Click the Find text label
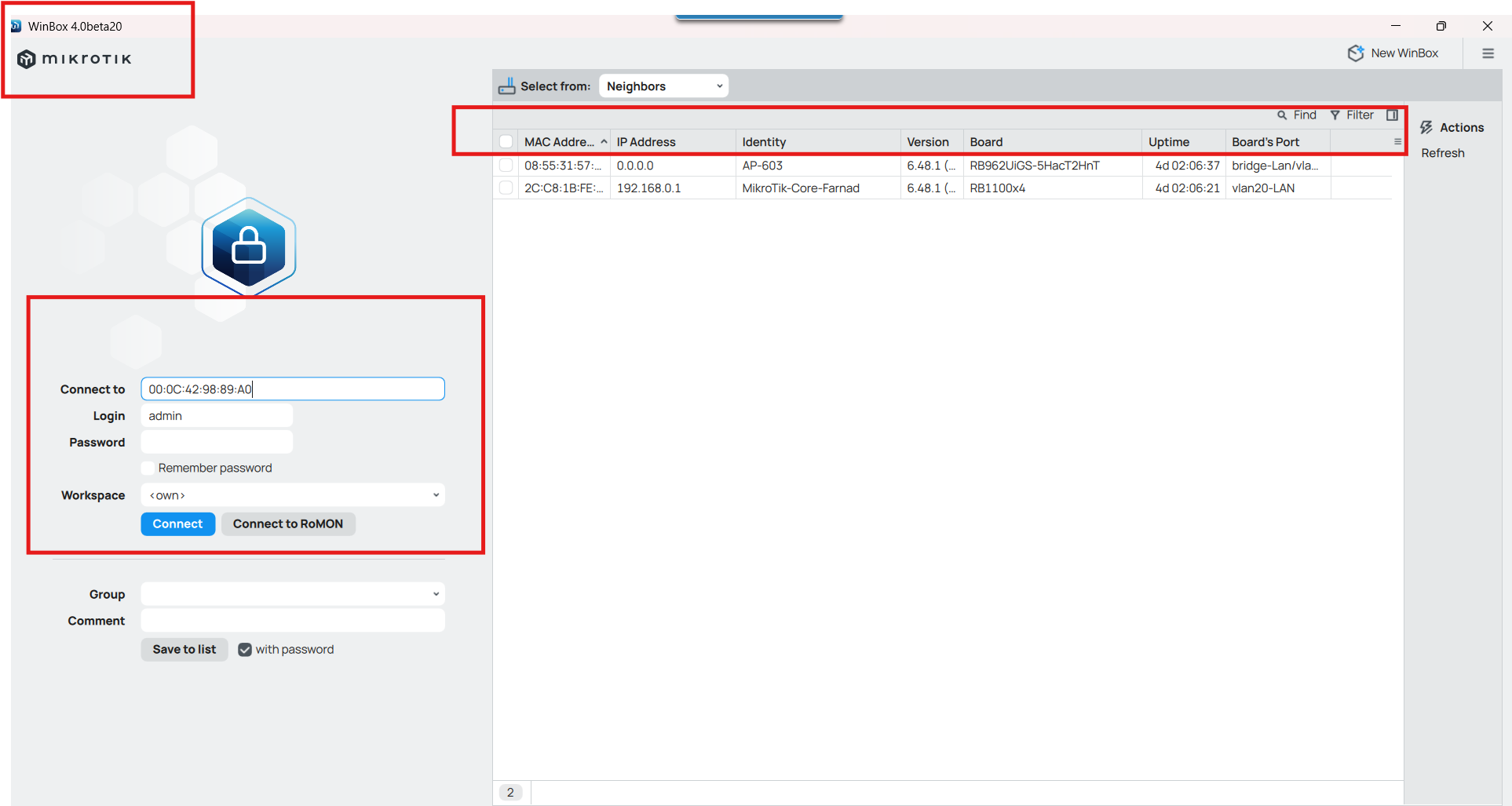The image size is (1512, 806). (x=1305, y=115)
